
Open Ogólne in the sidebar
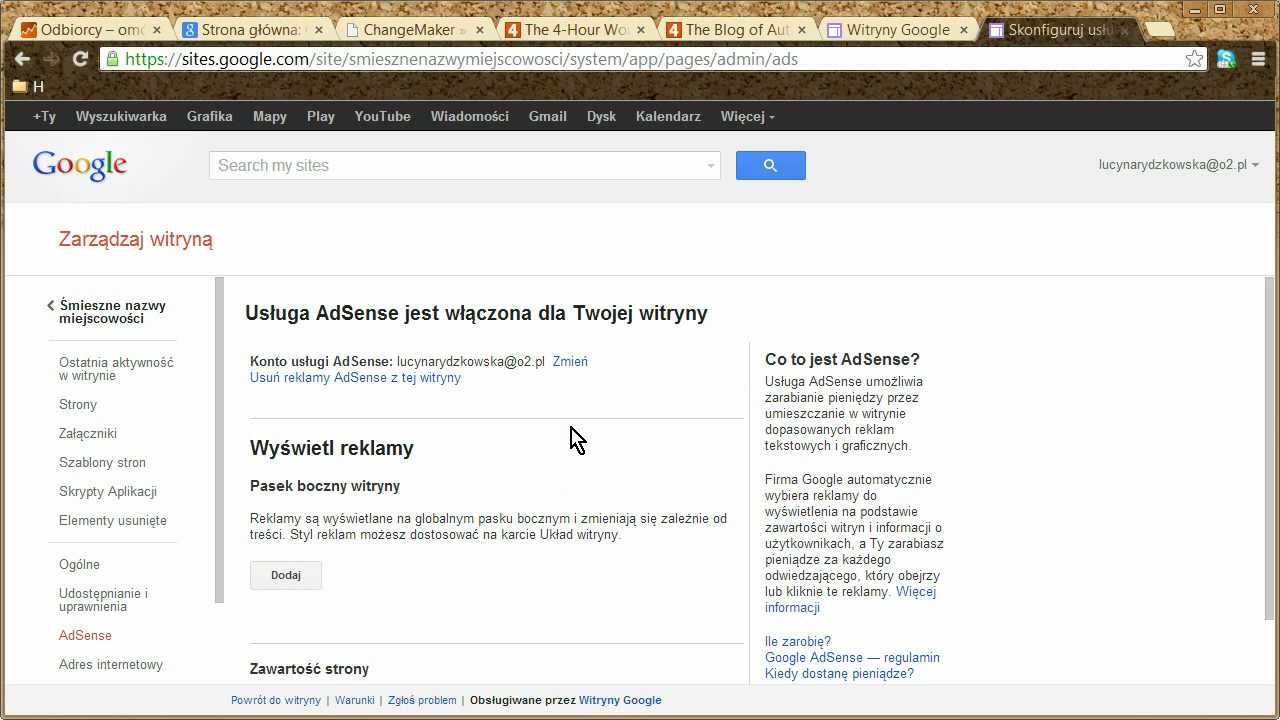[79, 565]
